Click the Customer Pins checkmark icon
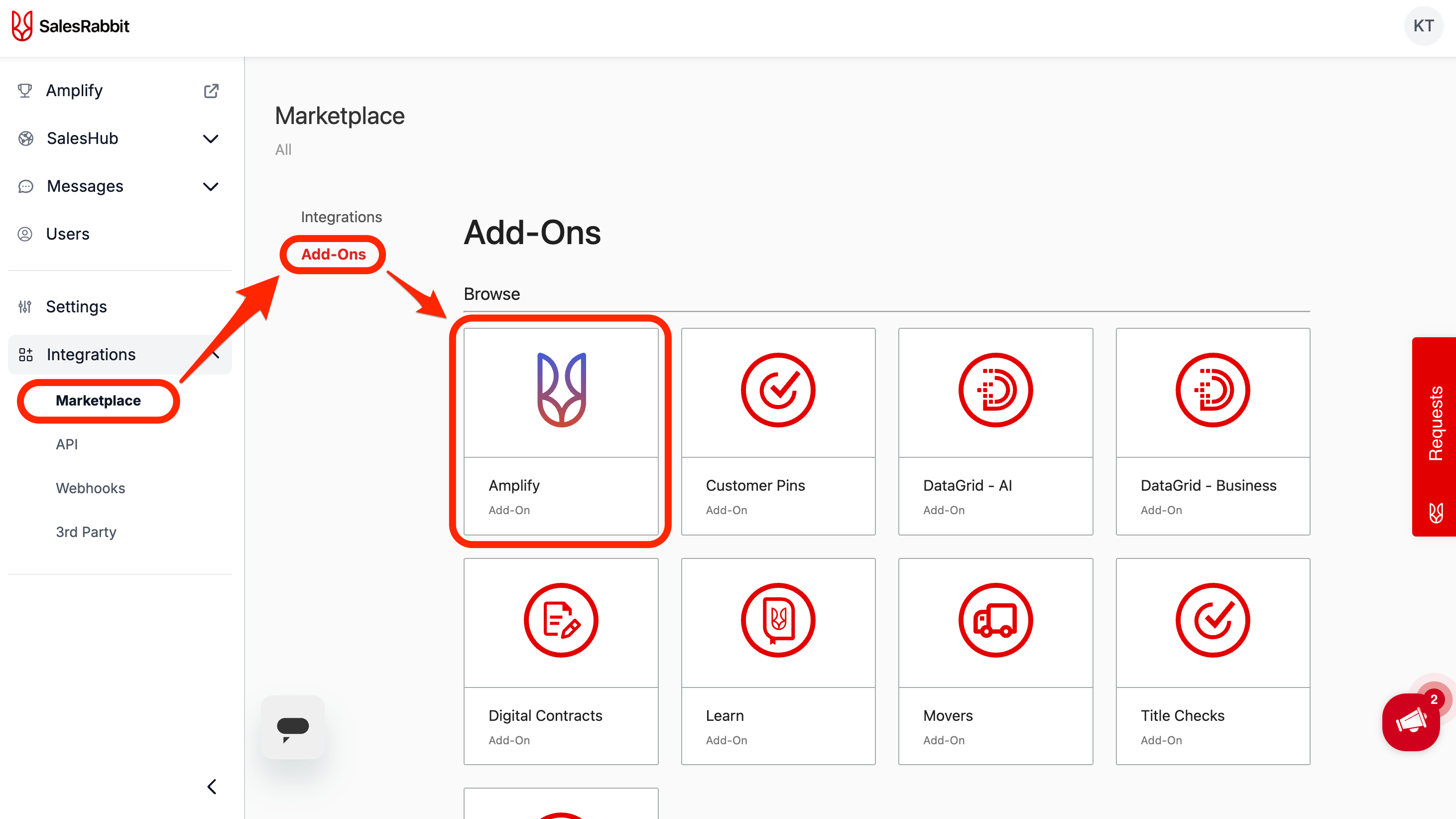 778,390
